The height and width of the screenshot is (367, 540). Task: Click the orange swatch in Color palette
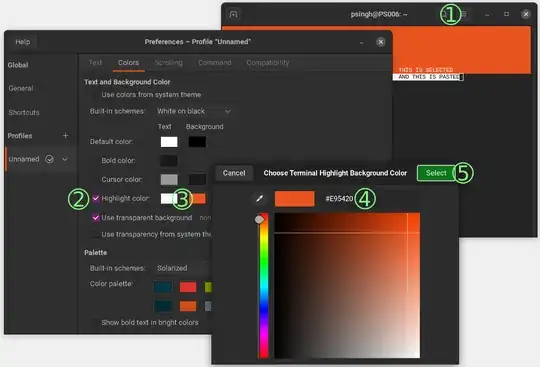[188, 306]
